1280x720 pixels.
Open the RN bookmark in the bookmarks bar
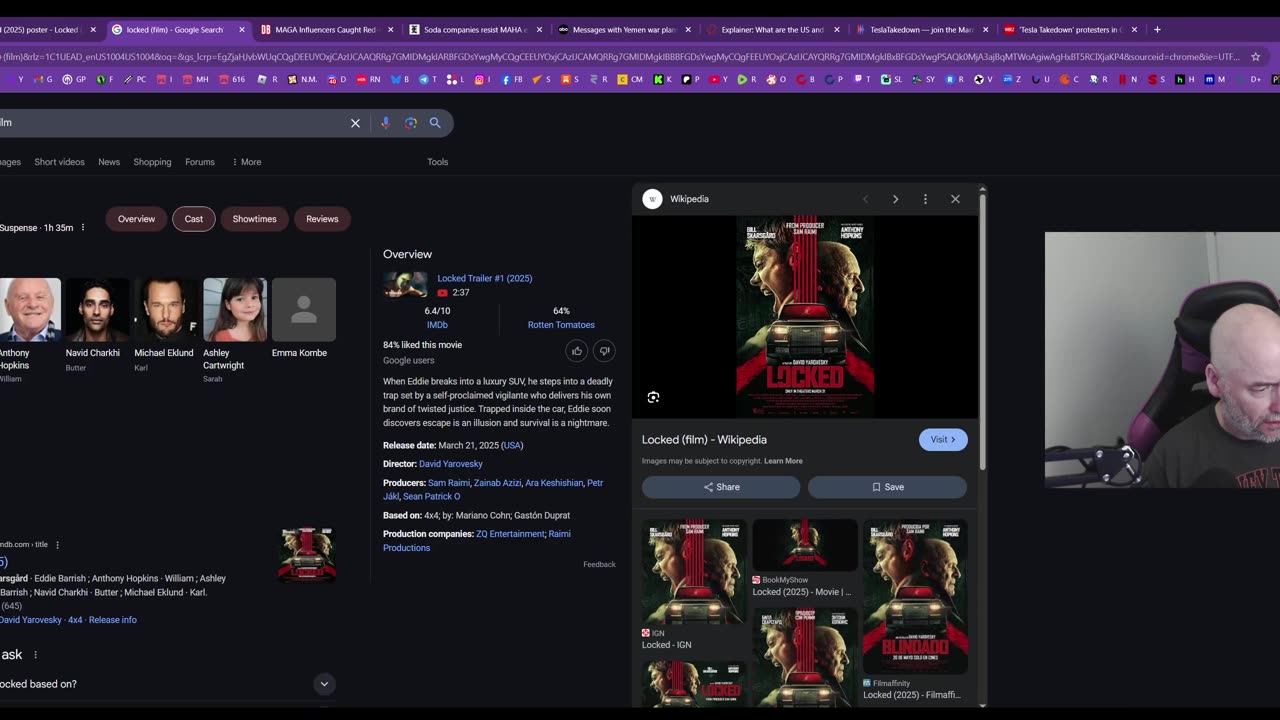pos(369,79)
